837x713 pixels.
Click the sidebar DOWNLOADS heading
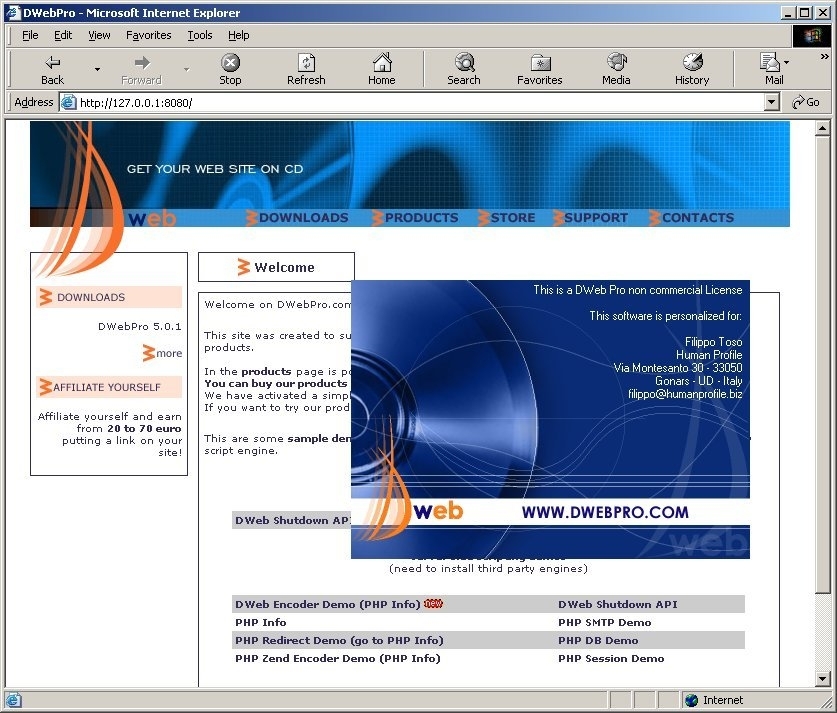click(x=109, y=297)
